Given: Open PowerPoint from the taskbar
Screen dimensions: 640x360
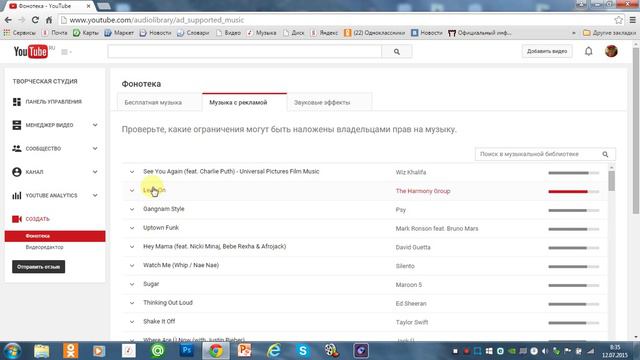Looking at the screenshot, I should [244, 351].
